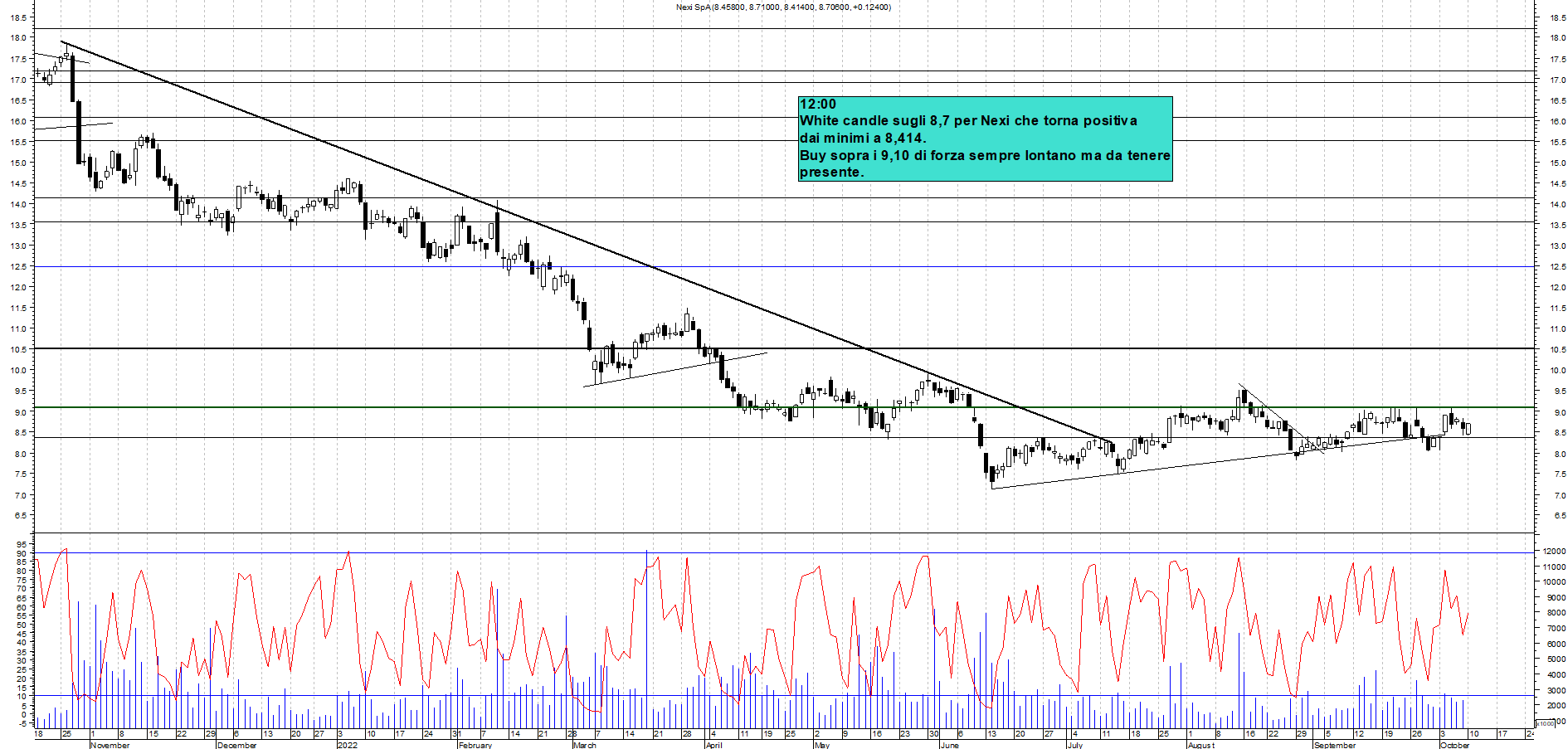
Task: Click 4000 on the volume scale
Action: tap(1556, 675)
